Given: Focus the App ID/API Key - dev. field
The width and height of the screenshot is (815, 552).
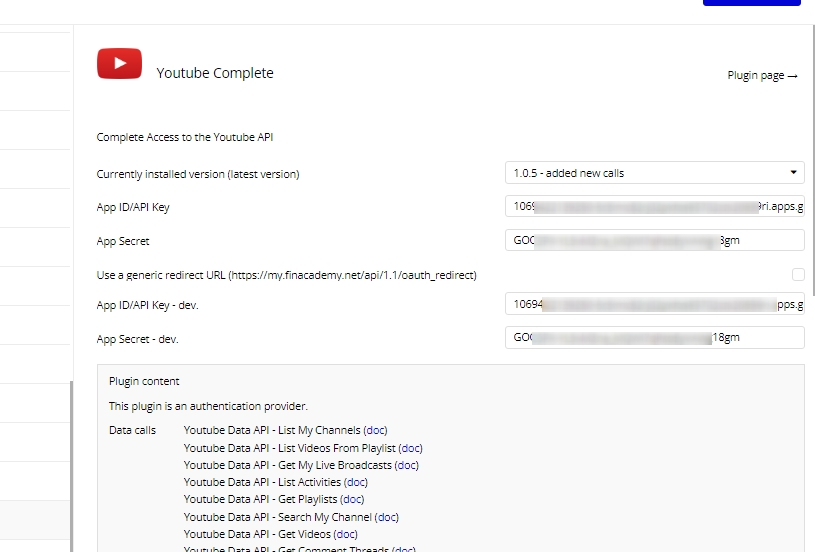Looking at the screenshot, I should tap(654, 304).
